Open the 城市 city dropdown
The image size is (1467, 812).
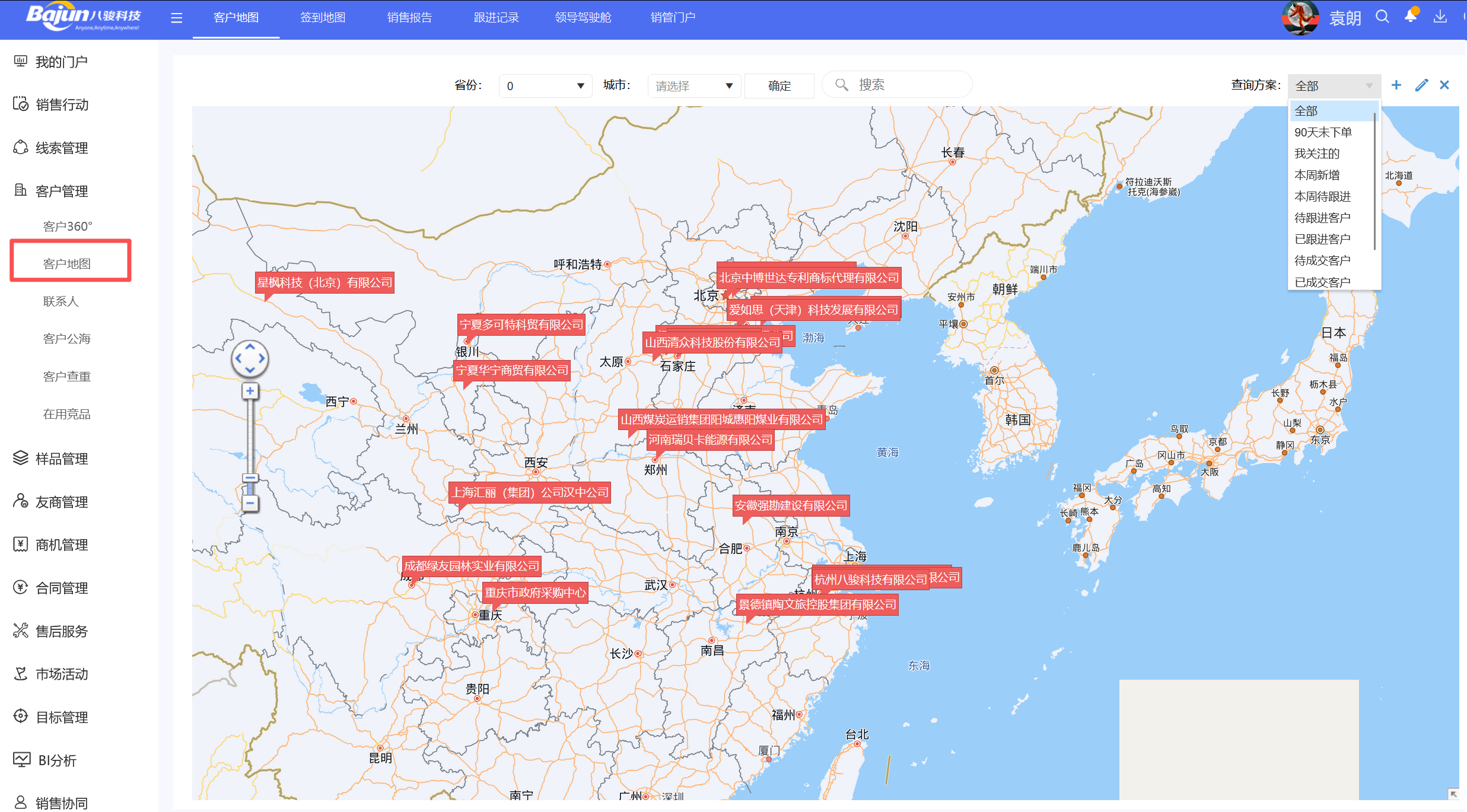click(693, 86)
